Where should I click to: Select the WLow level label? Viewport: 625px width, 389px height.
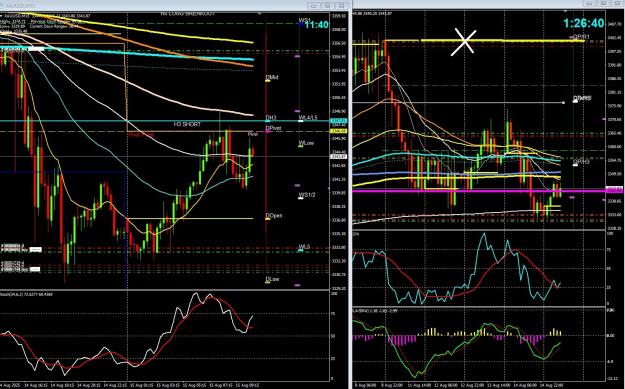(306, 143)
